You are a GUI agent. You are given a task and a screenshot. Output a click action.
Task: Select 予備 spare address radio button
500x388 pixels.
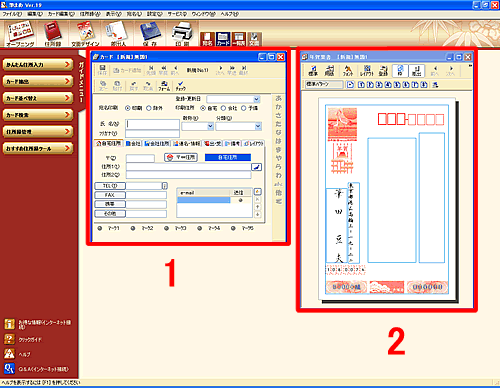click(244, 108)
